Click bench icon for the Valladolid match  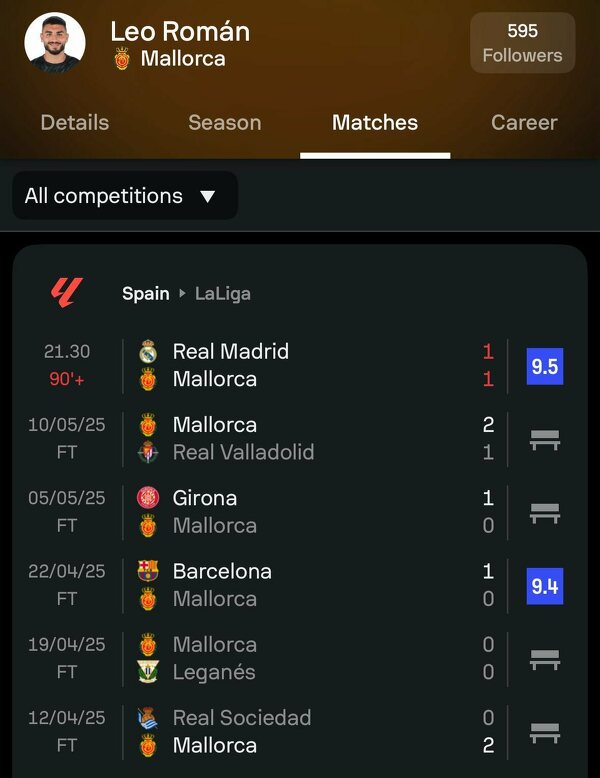pyautogui.click(x=544, y=439)
